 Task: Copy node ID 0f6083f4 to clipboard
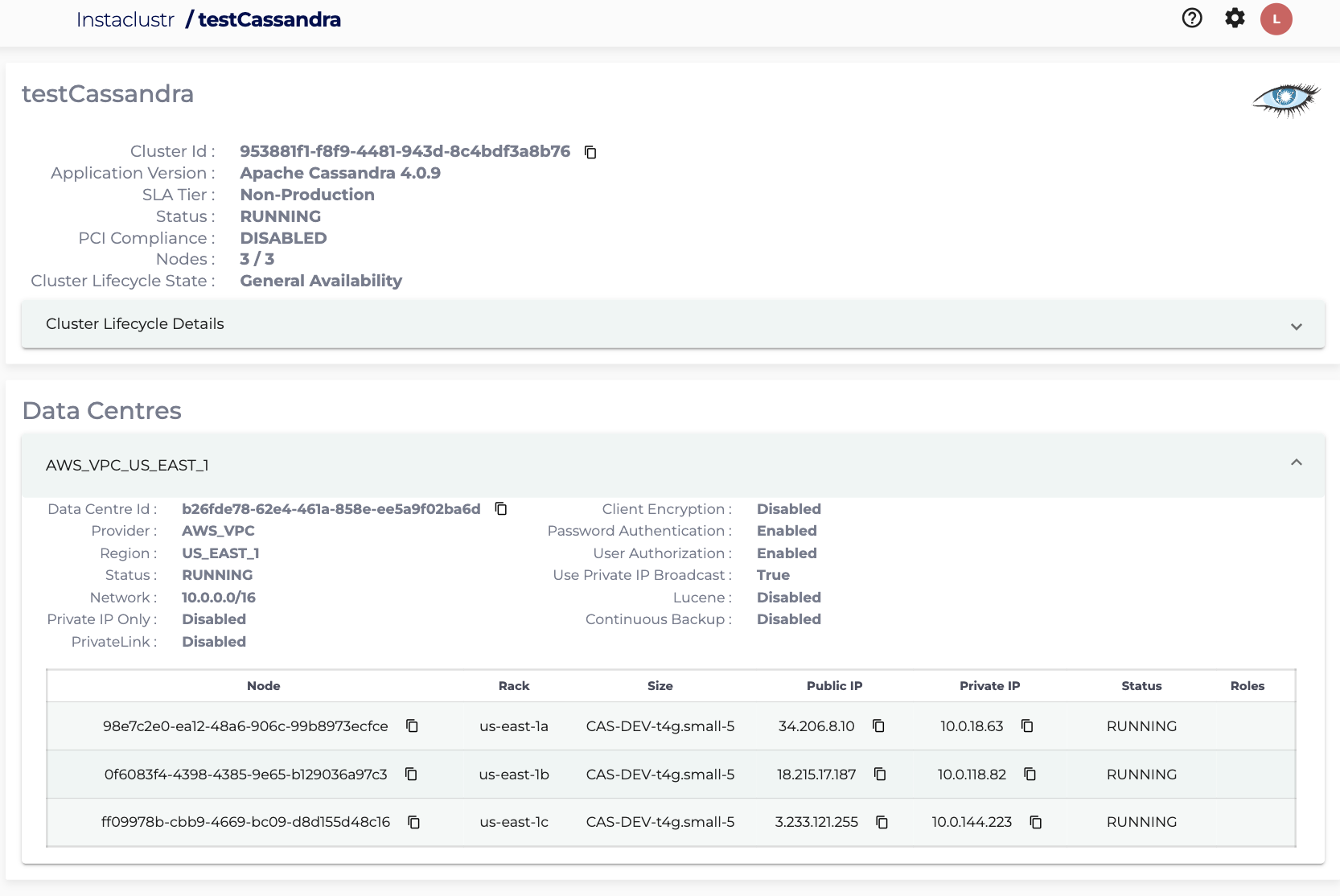point(411,775)
